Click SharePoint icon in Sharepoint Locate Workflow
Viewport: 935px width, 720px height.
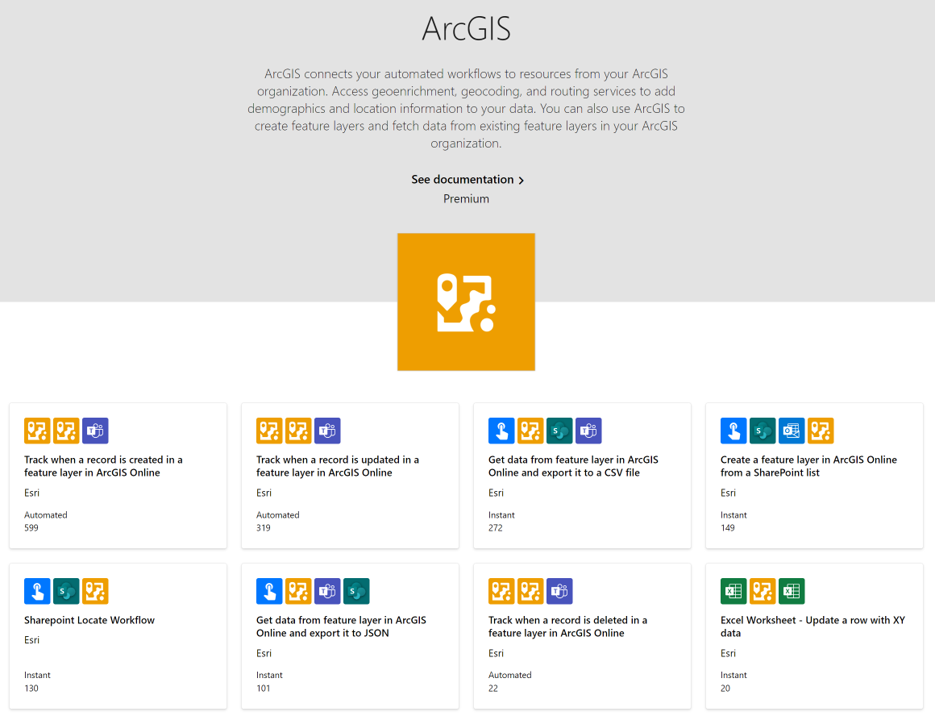point(66,591)
